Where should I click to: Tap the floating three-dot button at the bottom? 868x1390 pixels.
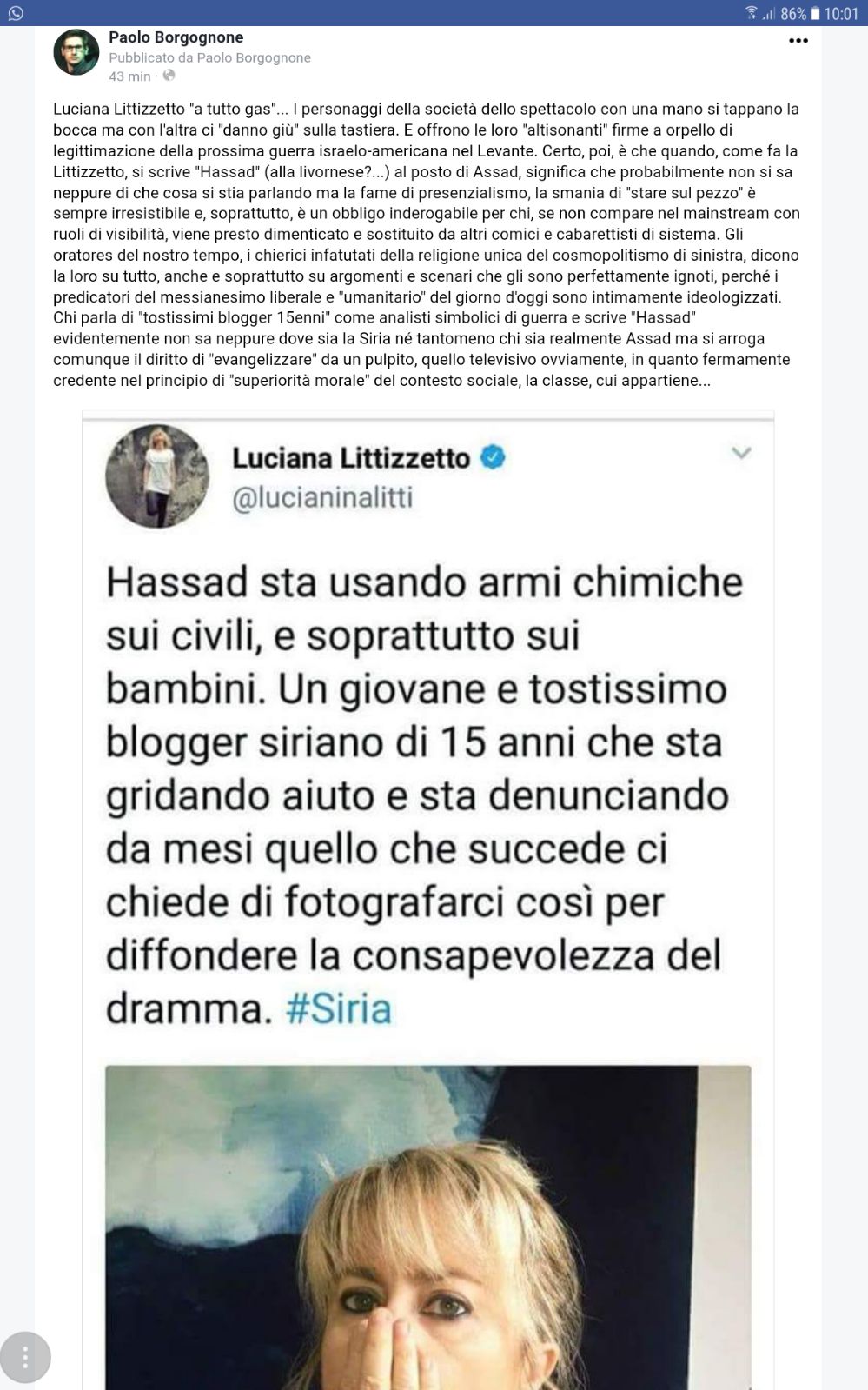coord(25,1357)
